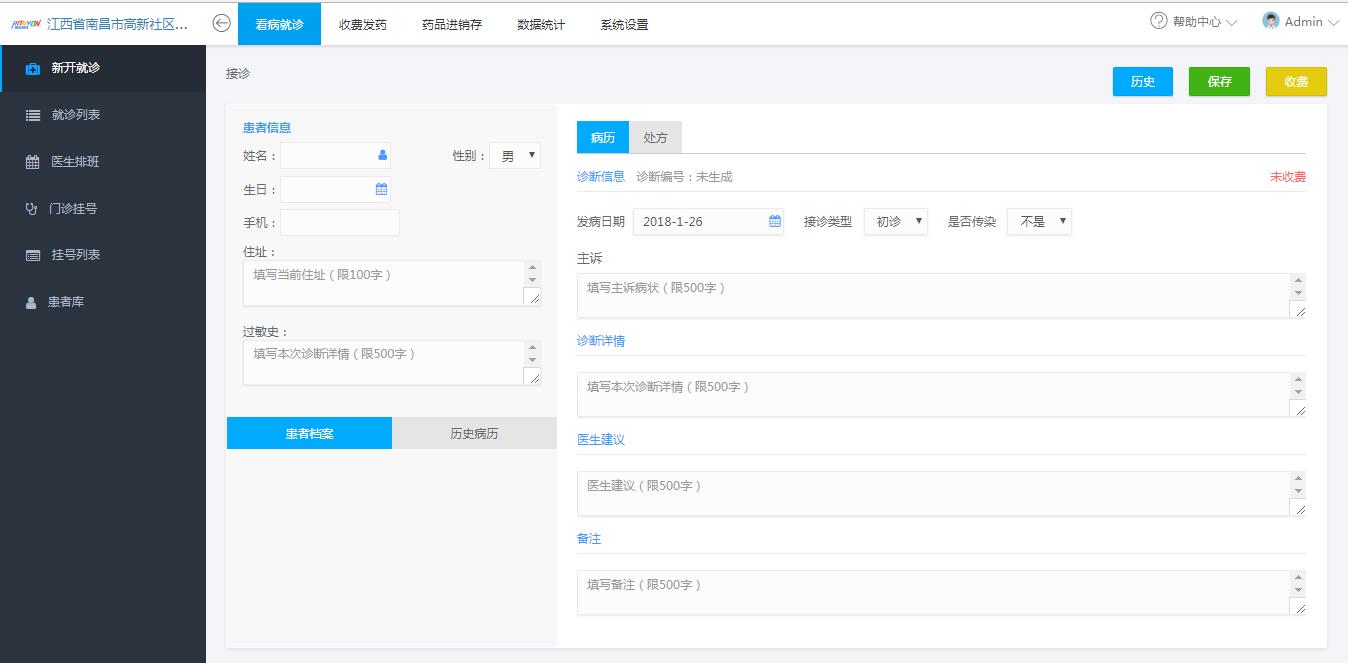This screenshot has height=663, width=1348.
Task: Switch to the 历史病历 tab
Action: tap(474, 434)
